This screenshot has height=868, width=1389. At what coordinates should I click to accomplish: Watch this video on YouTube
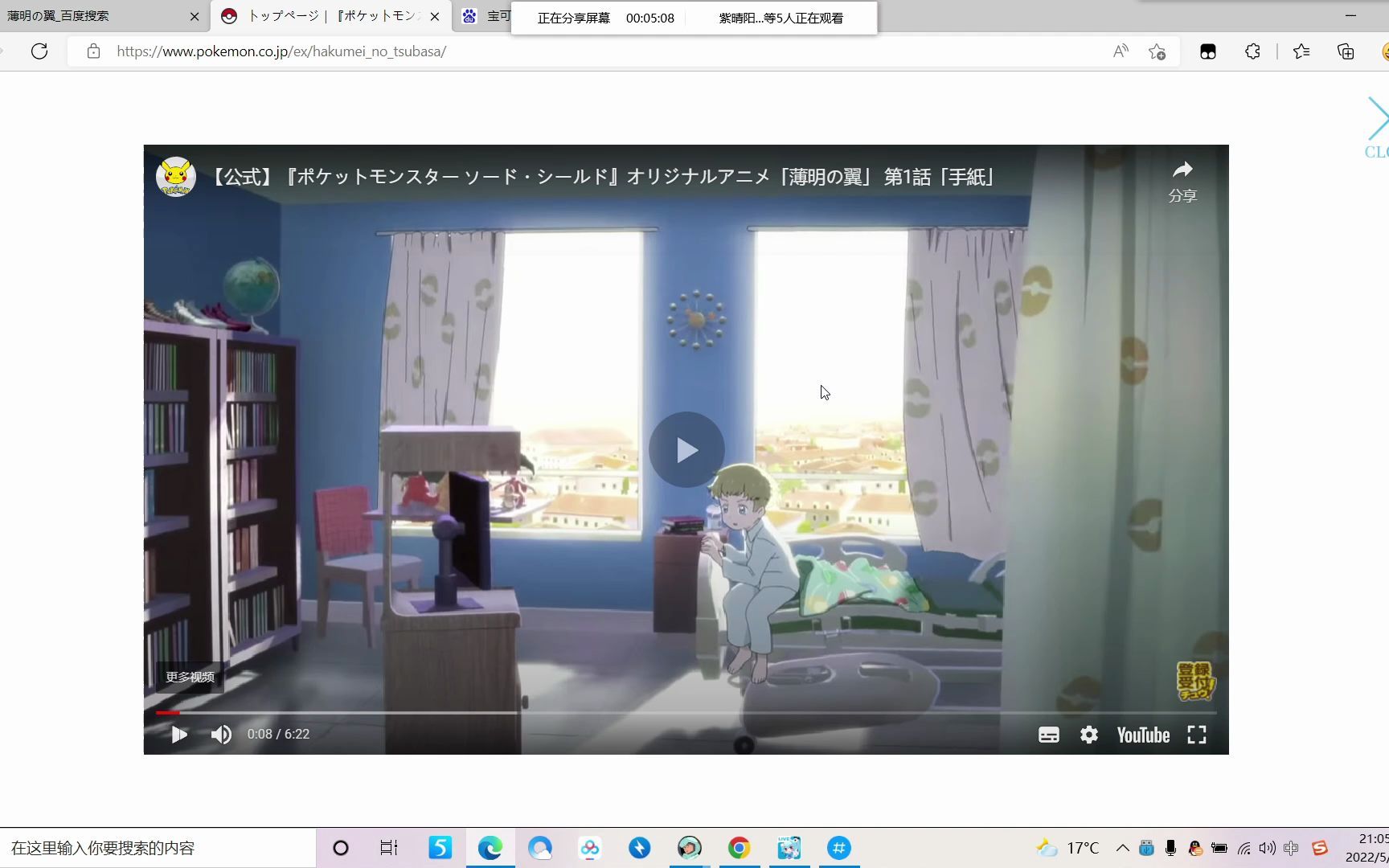tap(1143, 735)
